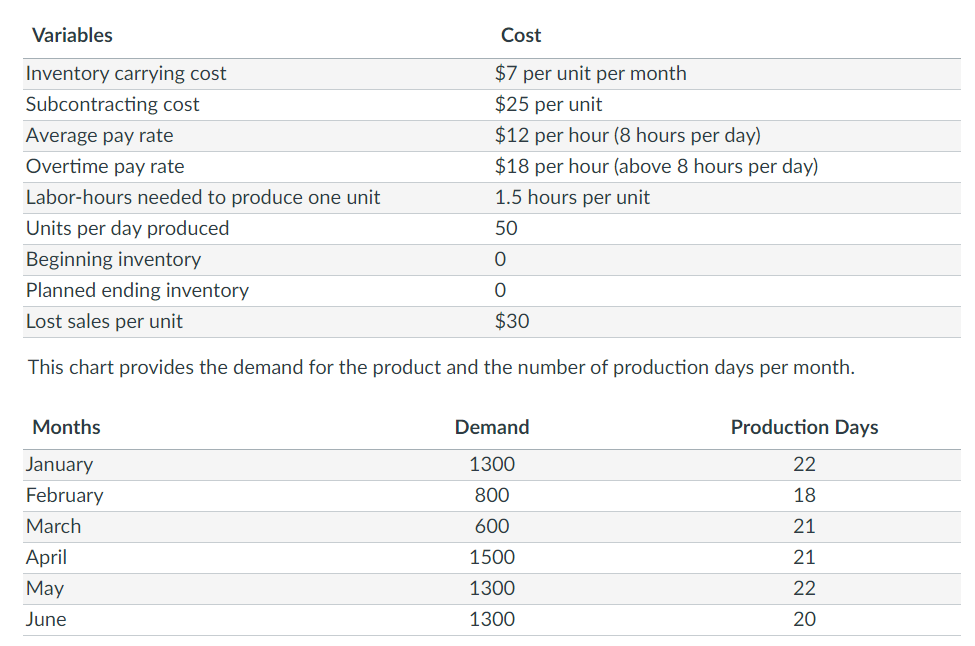This screenshot has height=646, width=975.
Task: Click June's production days value 20
Action: click(x=804, y=619)
